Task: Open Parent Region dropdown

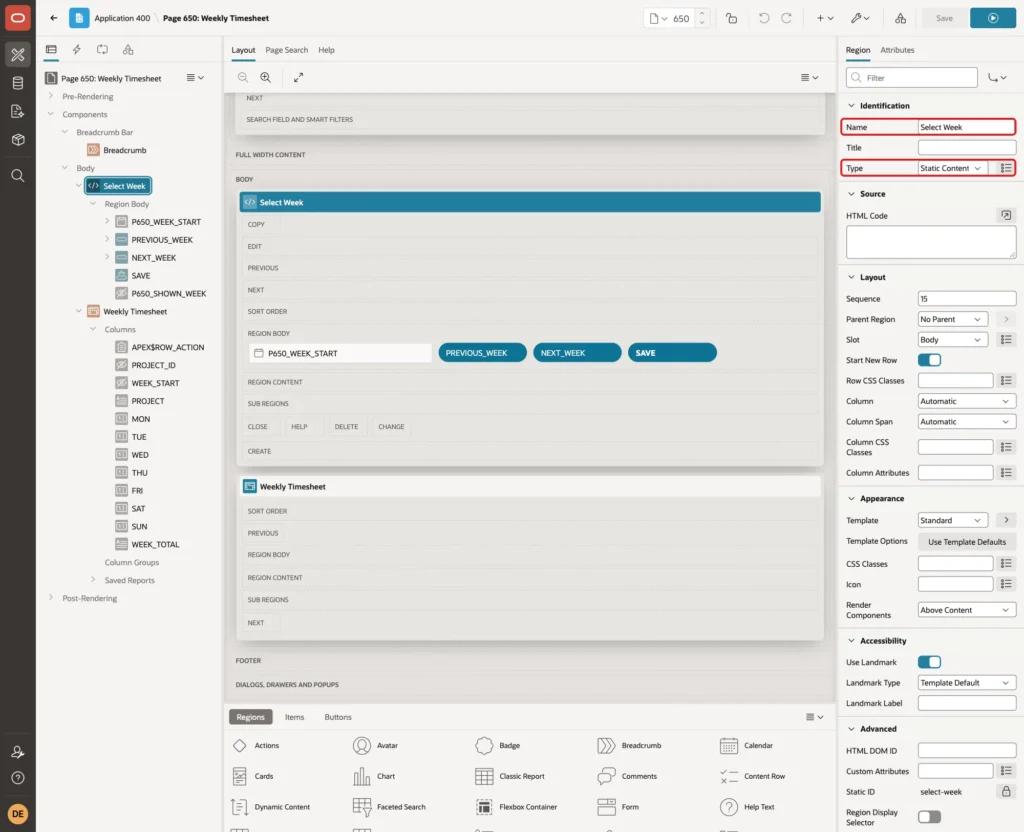Action: click(952, 319)
